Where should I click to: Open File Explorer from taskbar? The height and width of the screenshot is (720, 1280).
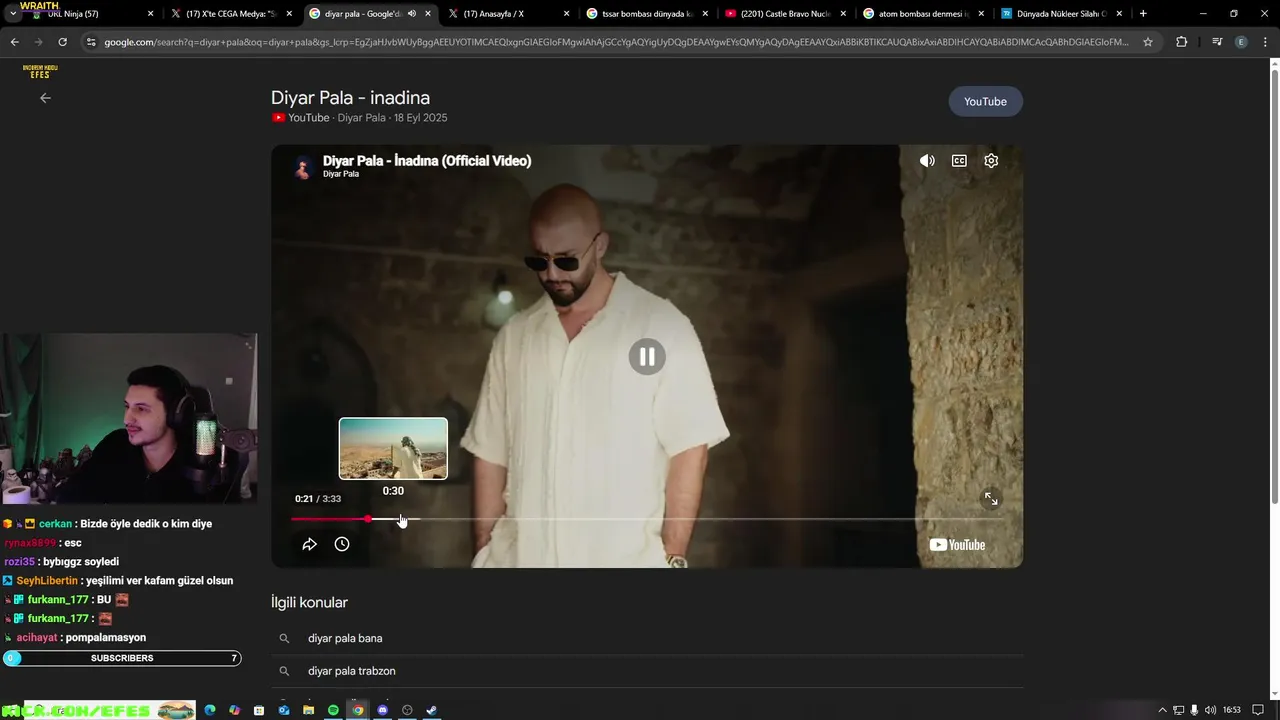pos(308,710)
